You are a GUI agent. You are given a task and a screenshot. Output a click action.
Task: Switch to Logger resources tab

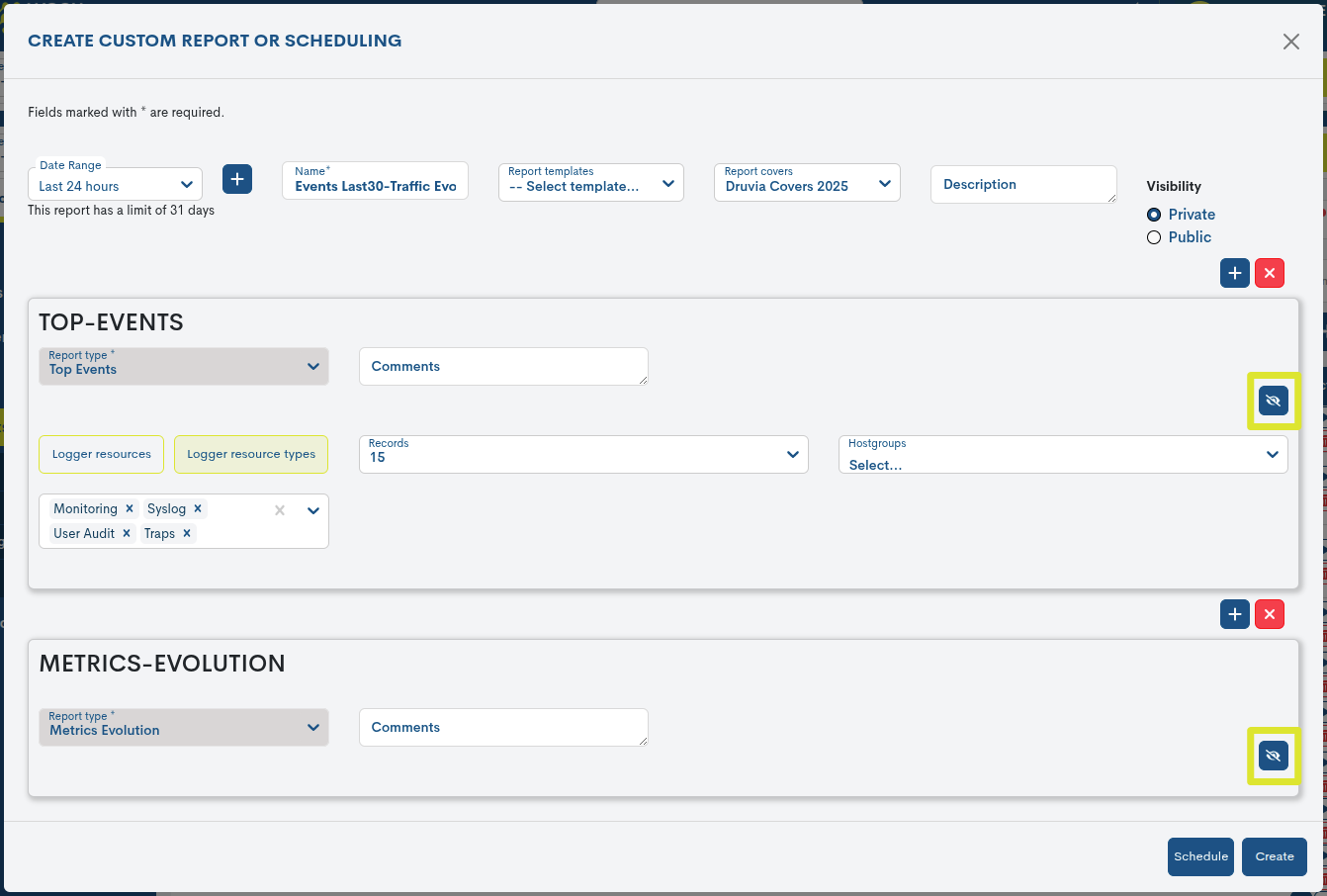(x=102, y=454)
